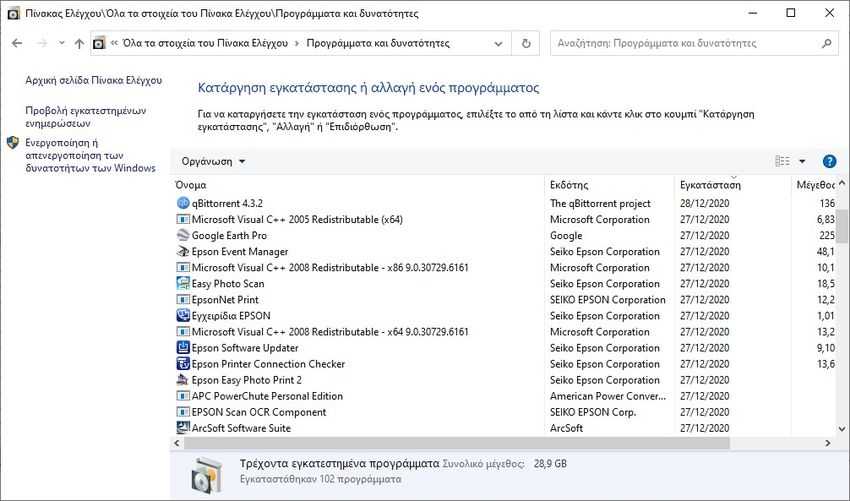The width and height of the screenshot is (850, 501).
Task: Click the program search input field
Action: 686,43
